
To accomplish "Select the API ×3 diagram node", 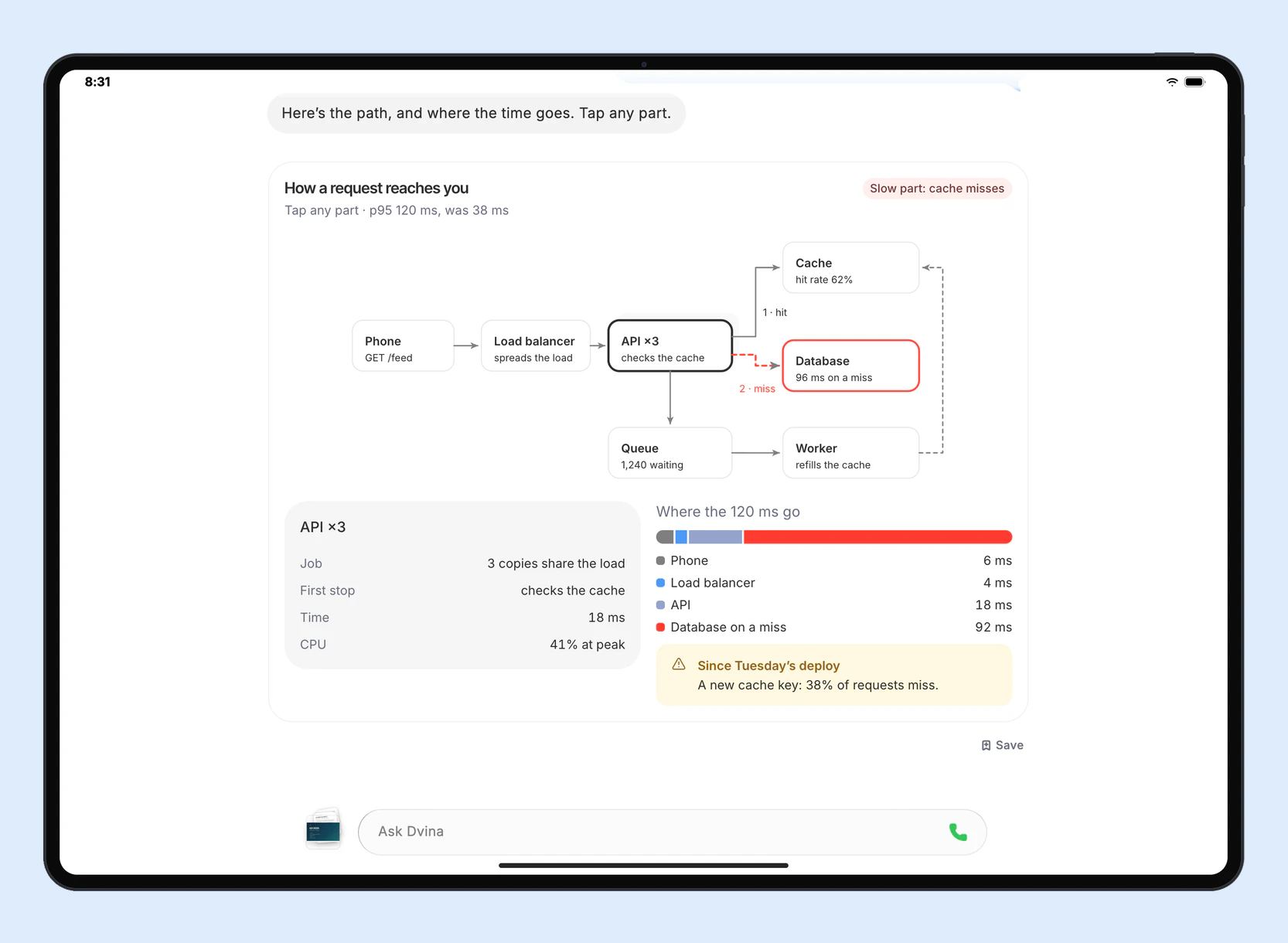I will [x=670, y=346].
